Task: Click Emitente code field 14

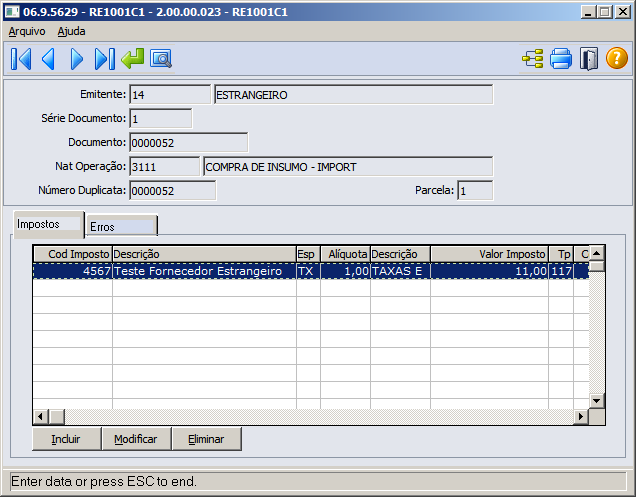Action: coord(170,95)
